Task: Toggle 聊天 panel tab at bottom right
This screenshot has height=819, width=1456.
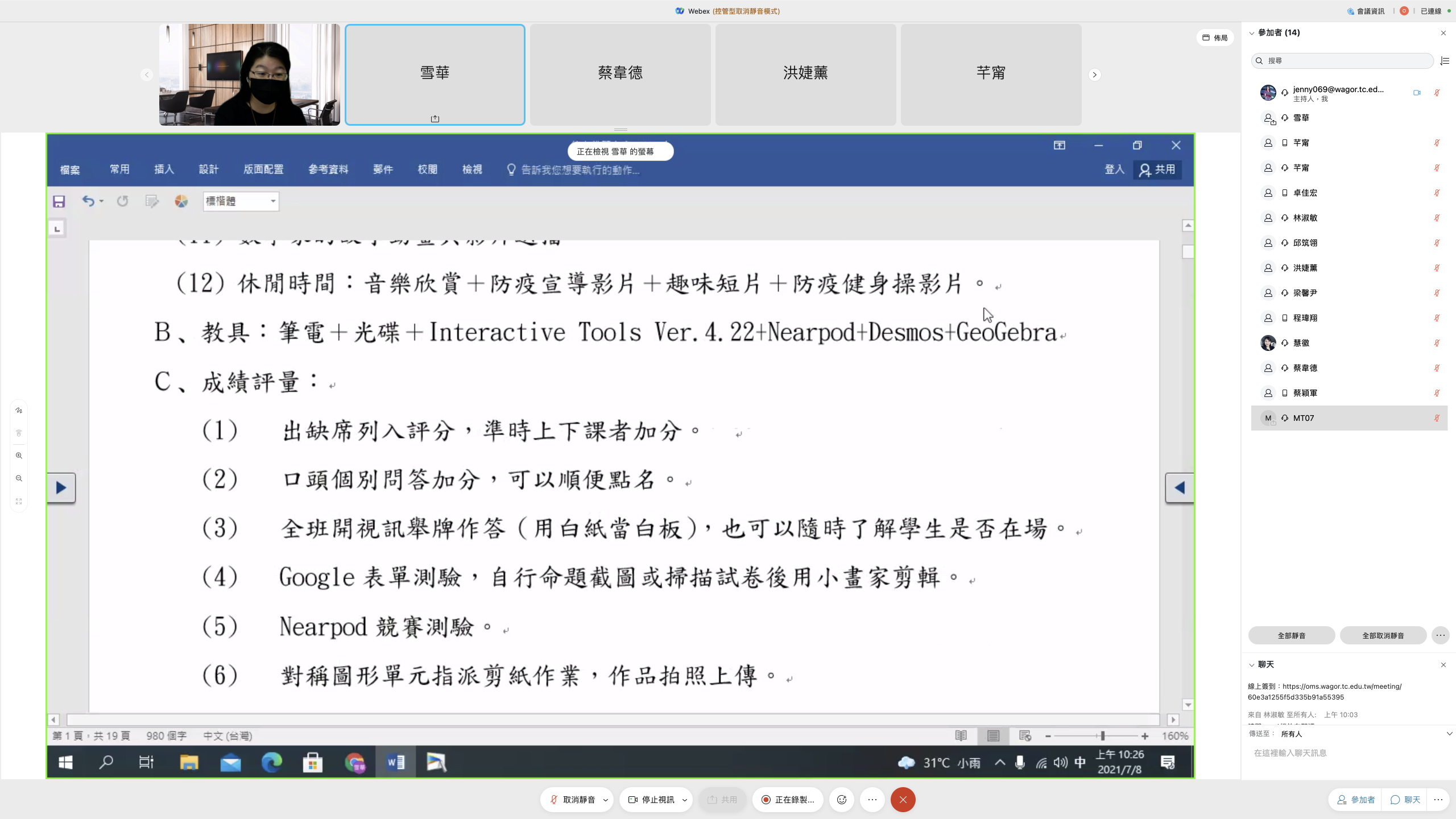Action: pos(1405,800)
